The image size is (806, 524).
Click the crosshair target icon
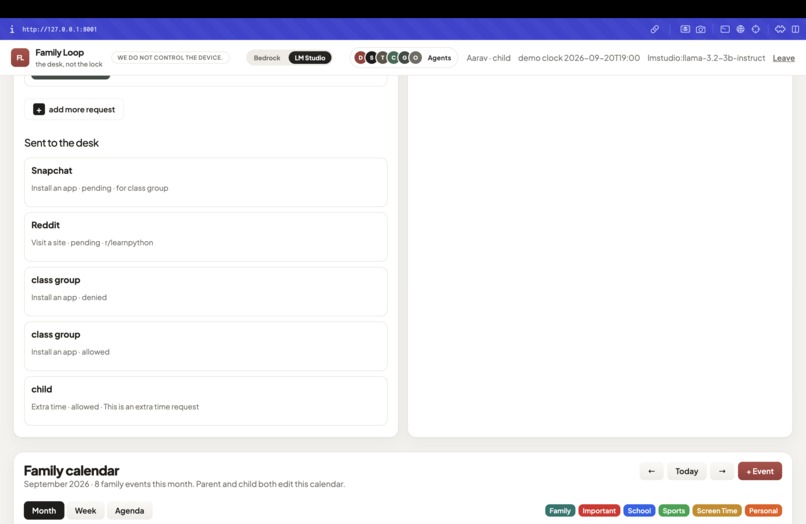[x=756, y=29]
